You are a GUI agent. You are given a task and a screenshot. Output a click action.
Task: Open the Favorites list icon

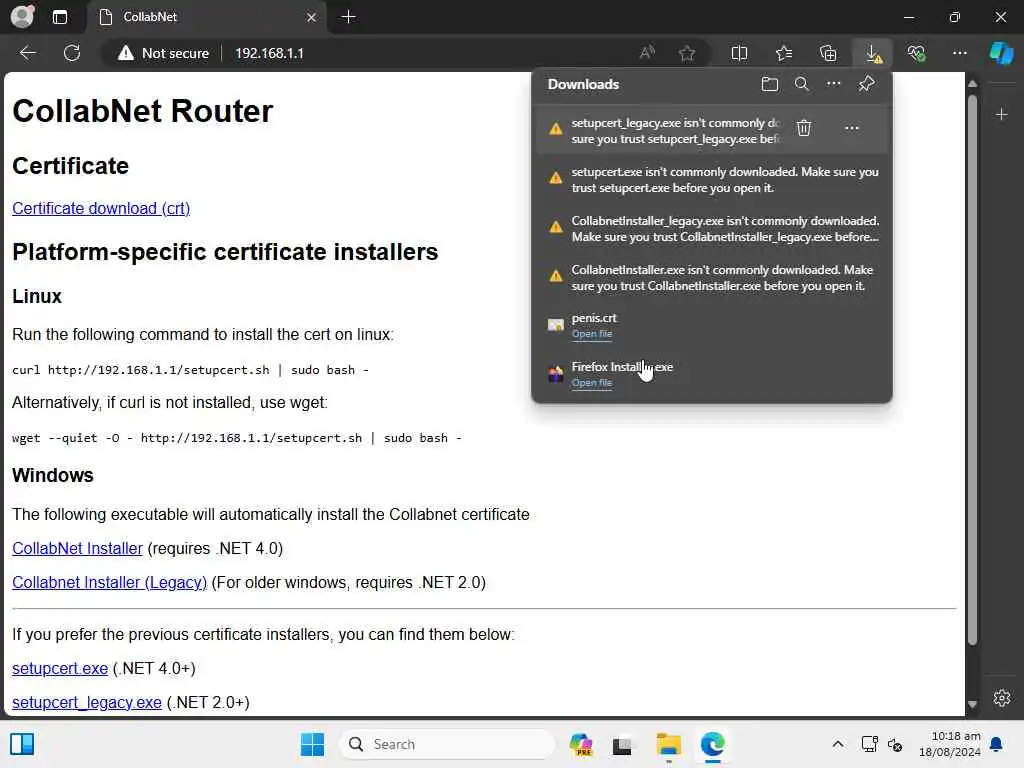coord(784,53)
